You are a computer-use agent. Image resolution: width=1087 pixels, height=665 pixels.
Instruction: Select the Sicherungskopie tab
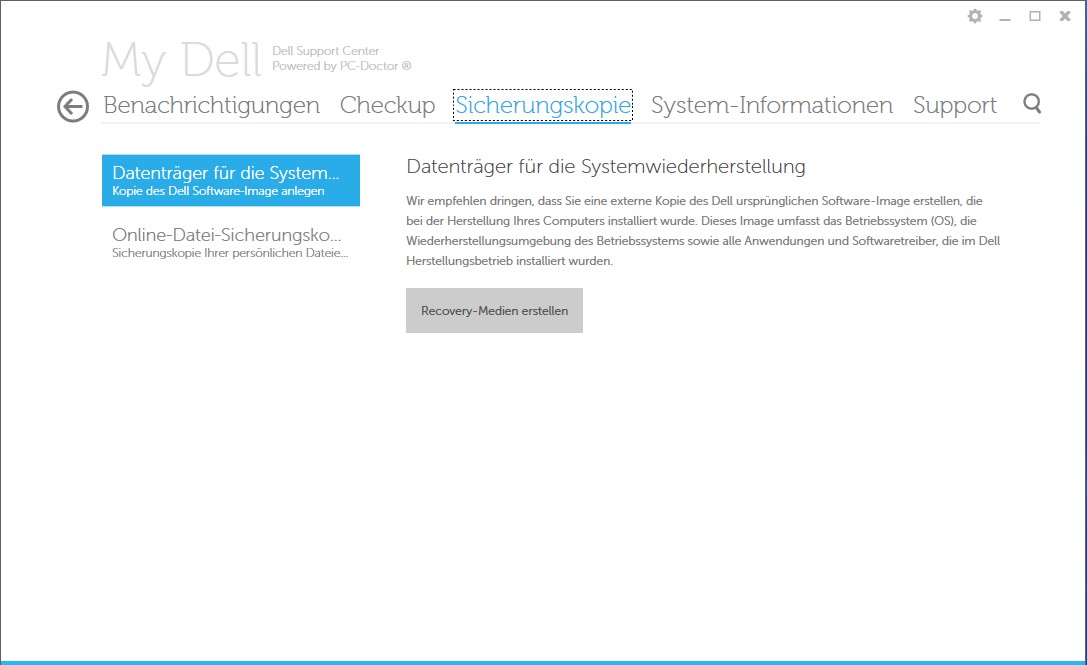coord(543,105)
